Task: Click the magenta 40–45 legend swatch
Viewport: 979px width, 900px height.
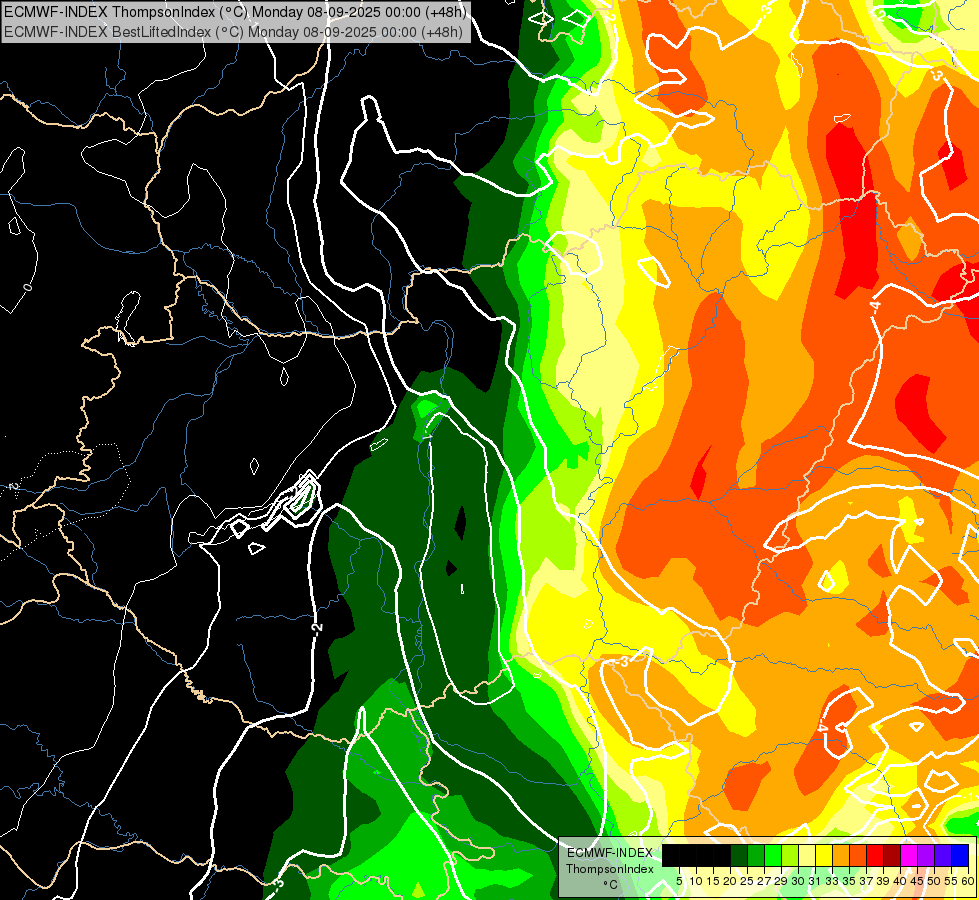Action: pos(909,855)
